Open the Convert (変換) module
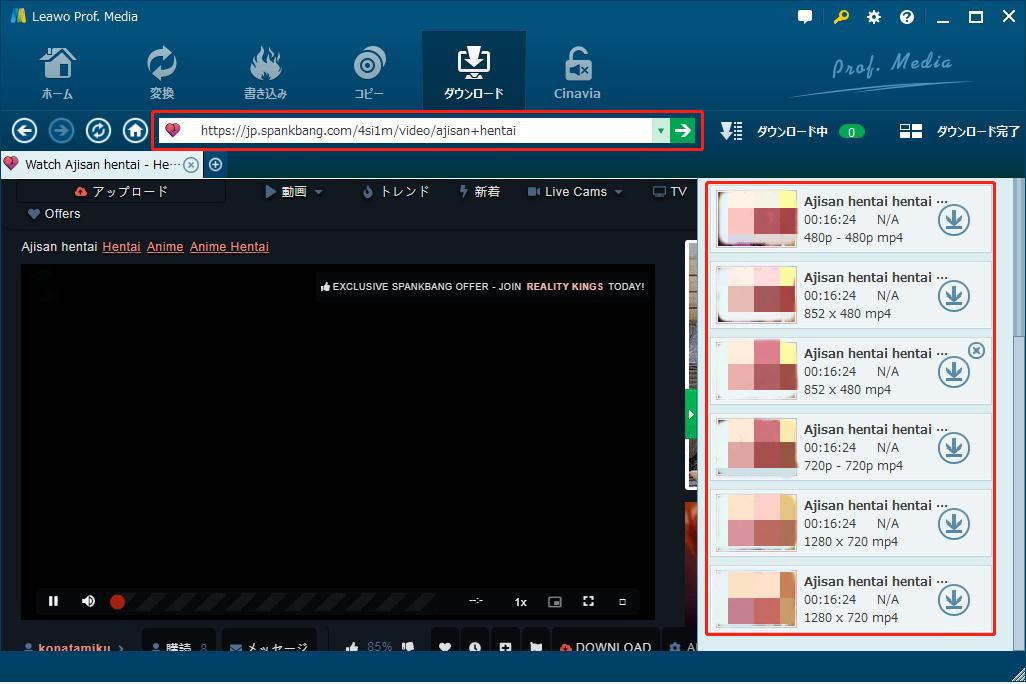 (162, 73)
